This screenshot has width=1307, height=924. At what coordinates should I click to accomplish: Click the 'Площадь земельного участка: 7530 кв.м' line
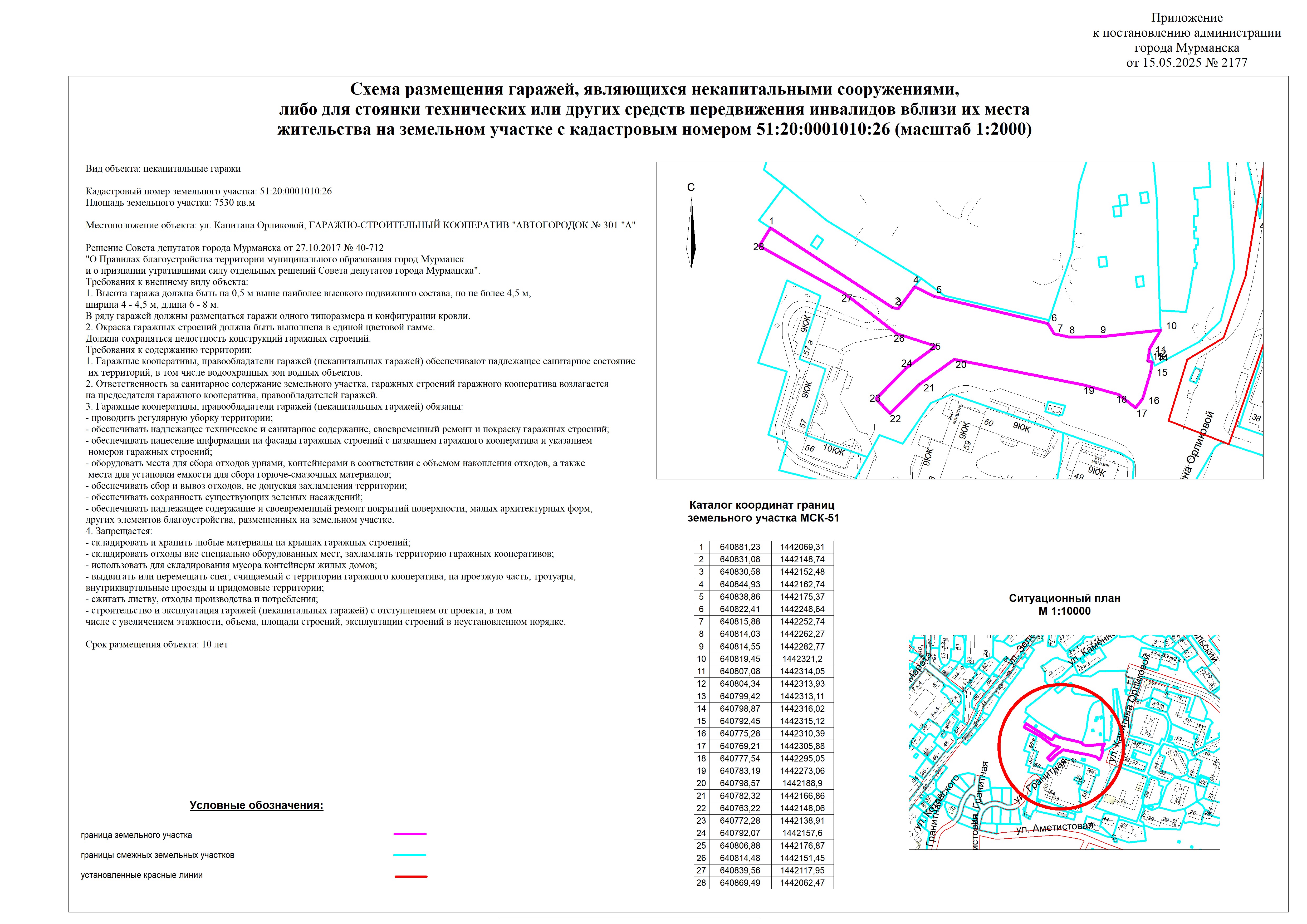coord(170,203)
